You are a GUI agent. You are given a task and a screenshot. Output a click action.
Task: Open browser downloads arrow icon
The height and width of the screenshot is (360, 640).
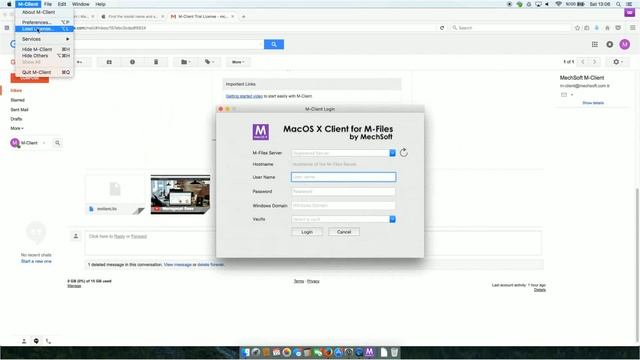tap(597, 28)
